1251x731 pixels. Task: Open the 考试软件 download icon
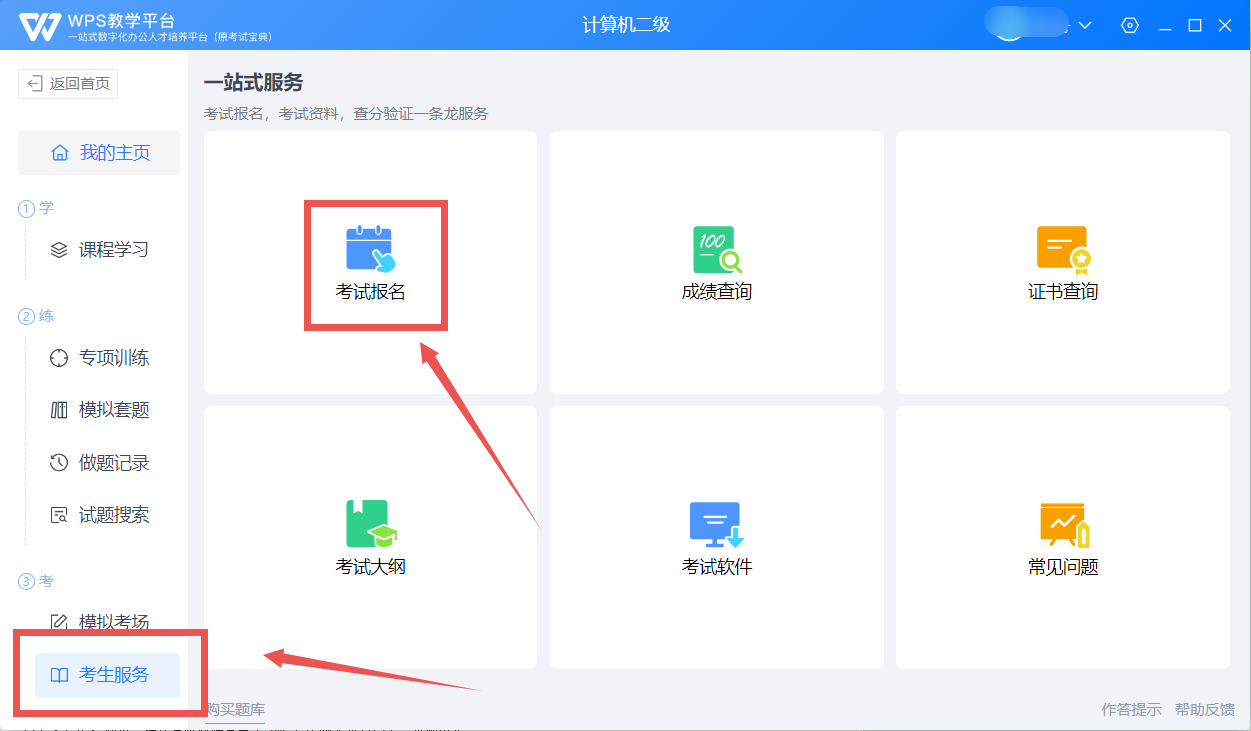pyautogui.click(x=716, y=525)
